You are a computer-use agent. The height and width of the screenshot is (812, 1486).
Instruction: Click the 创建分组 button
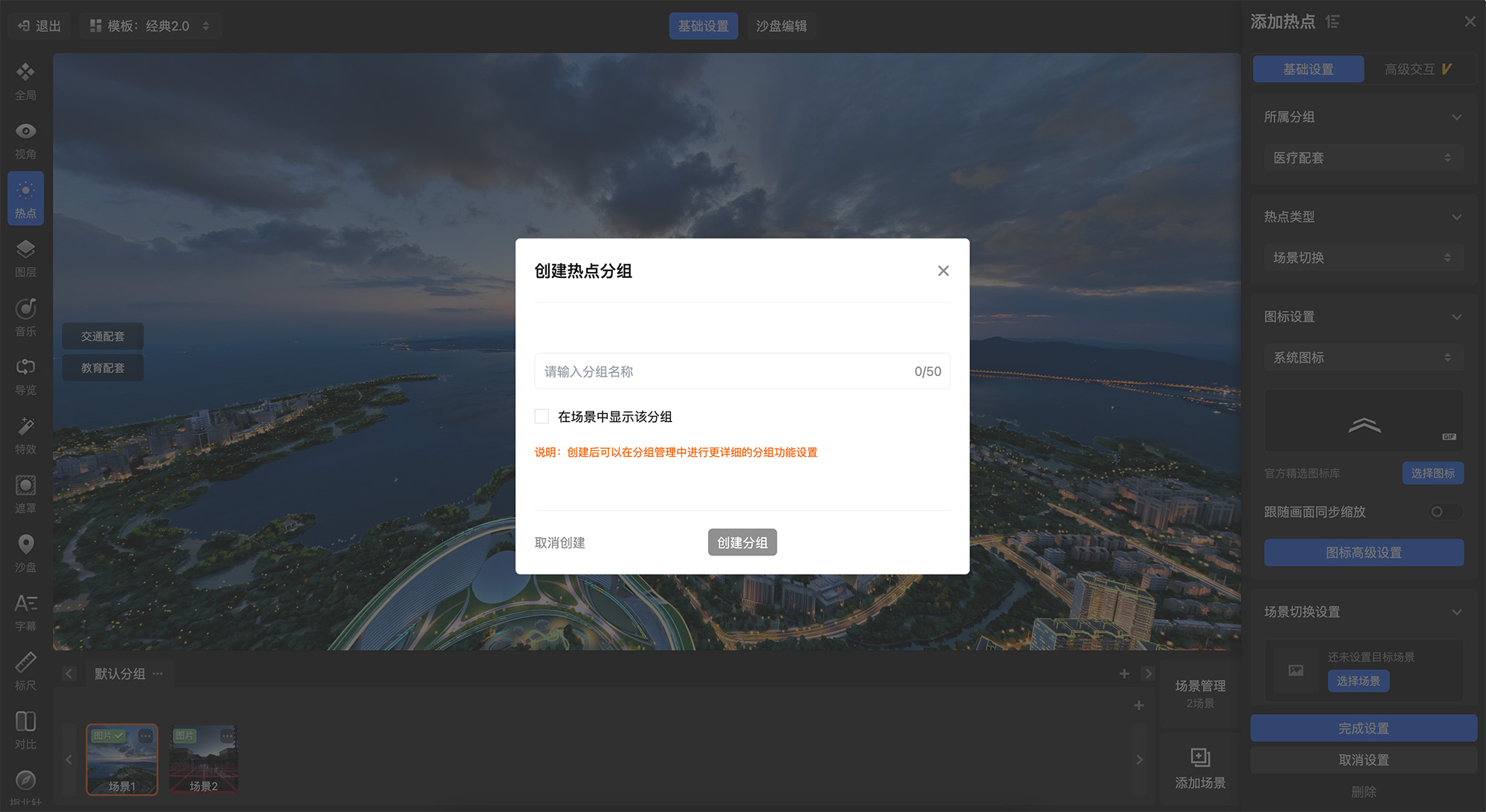[742, 543]
